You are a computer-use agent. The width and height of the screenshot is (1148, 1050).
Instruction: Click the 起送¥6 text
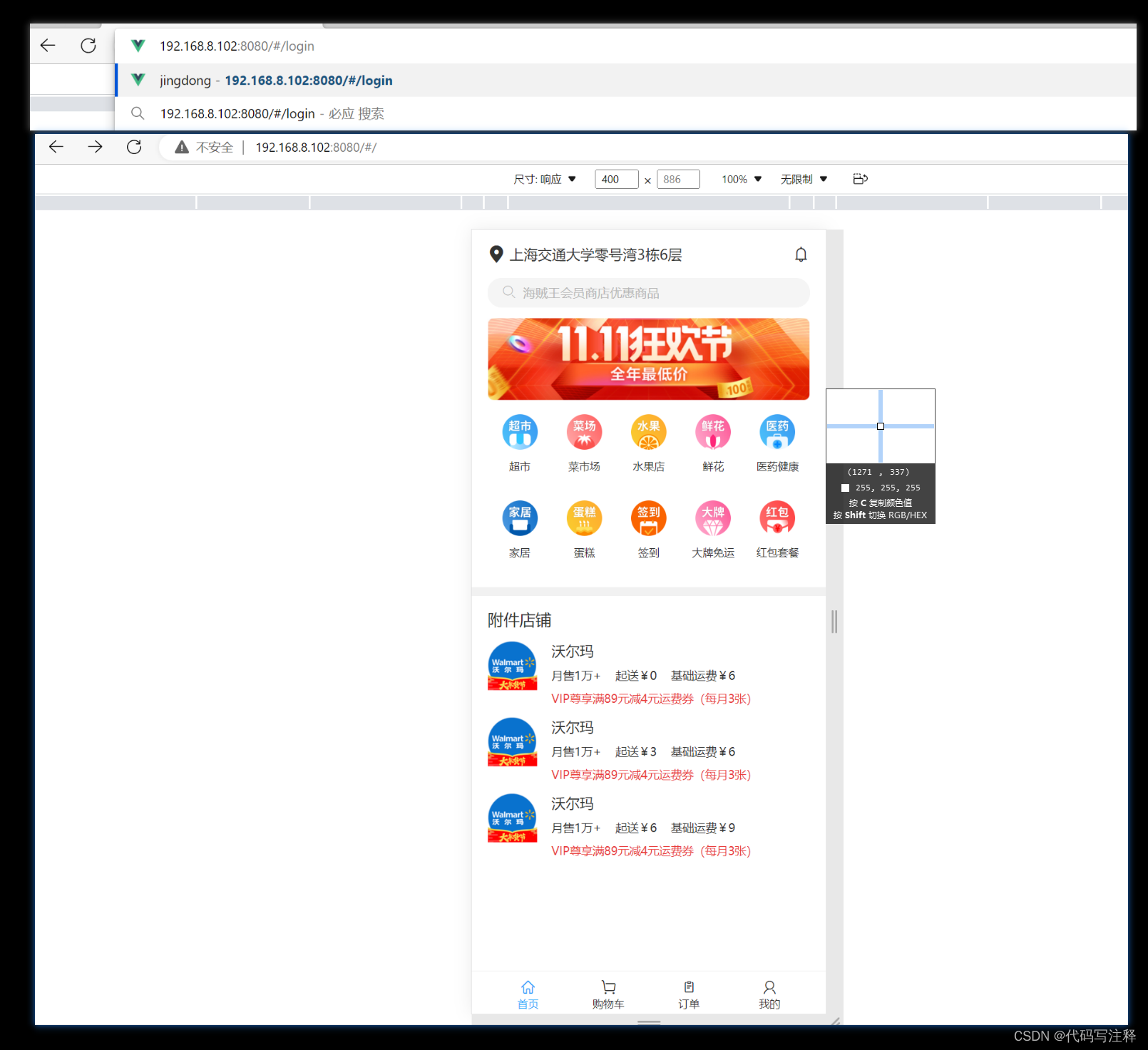coord(636,828)
